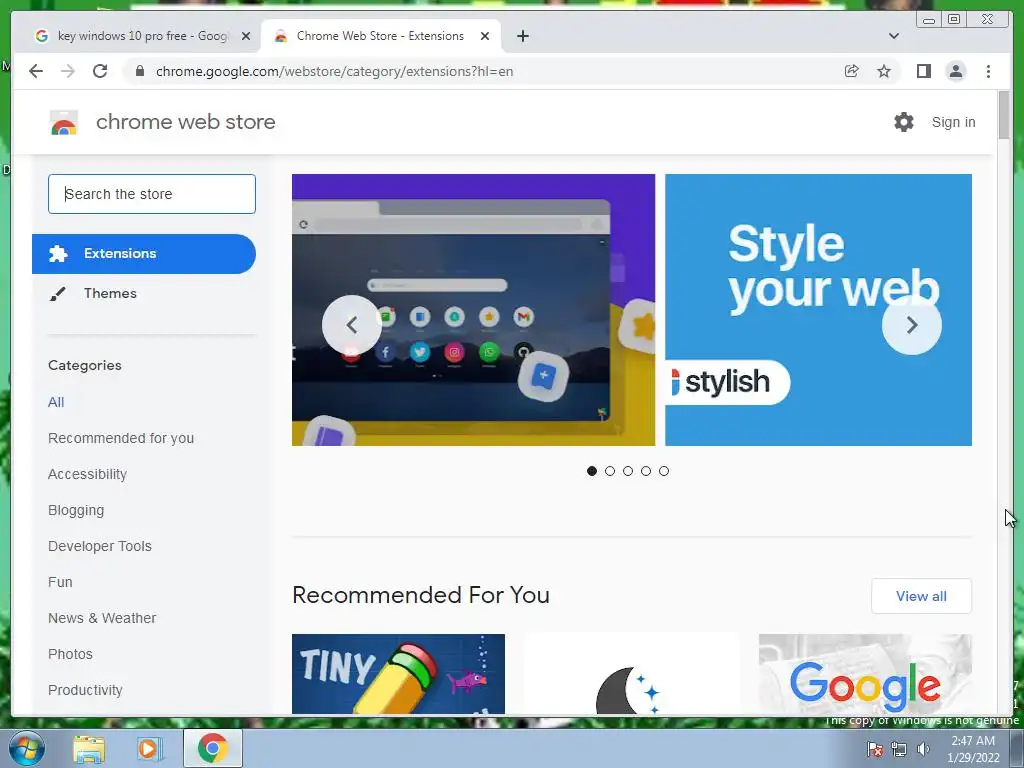
Task: Go back to the previous page
Action: click(36, 71)
